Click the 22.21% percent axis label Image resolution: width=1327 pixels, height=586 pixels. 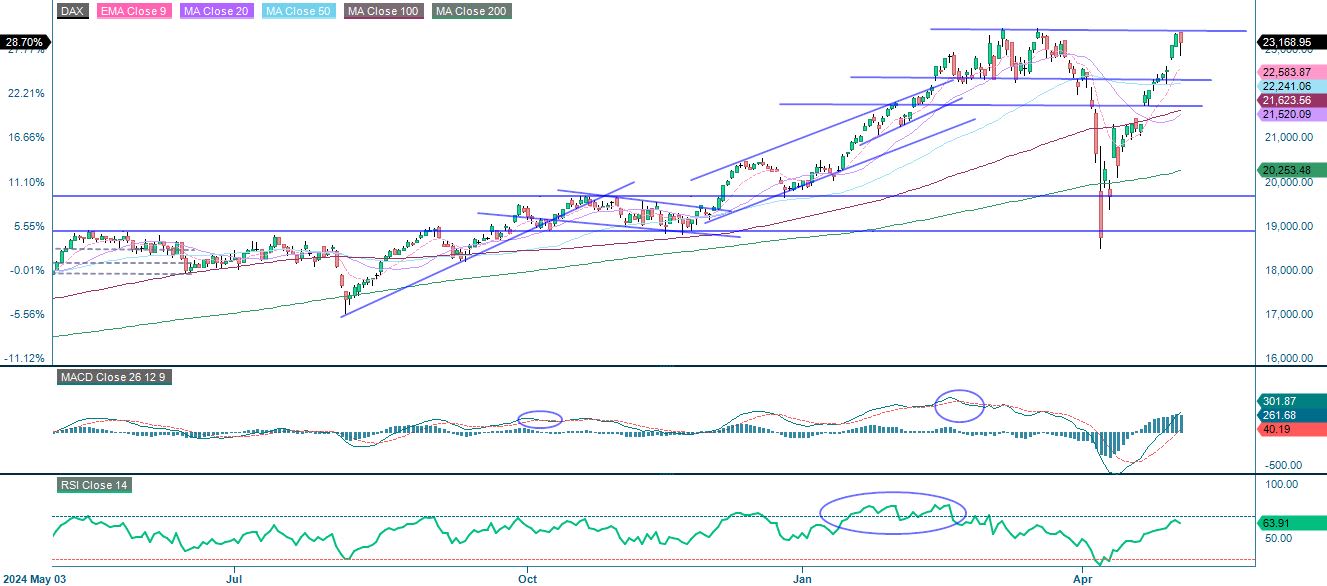26,94
